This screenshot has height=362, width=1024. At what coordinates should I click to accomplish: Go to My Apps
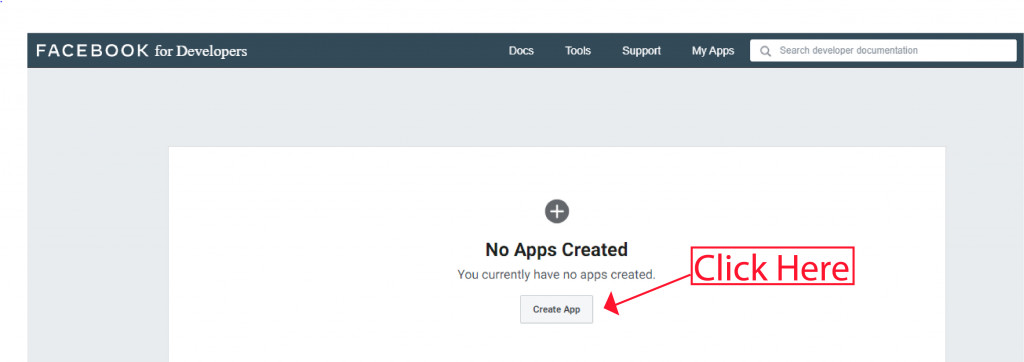pyautogui.click(x=713, y=50)
